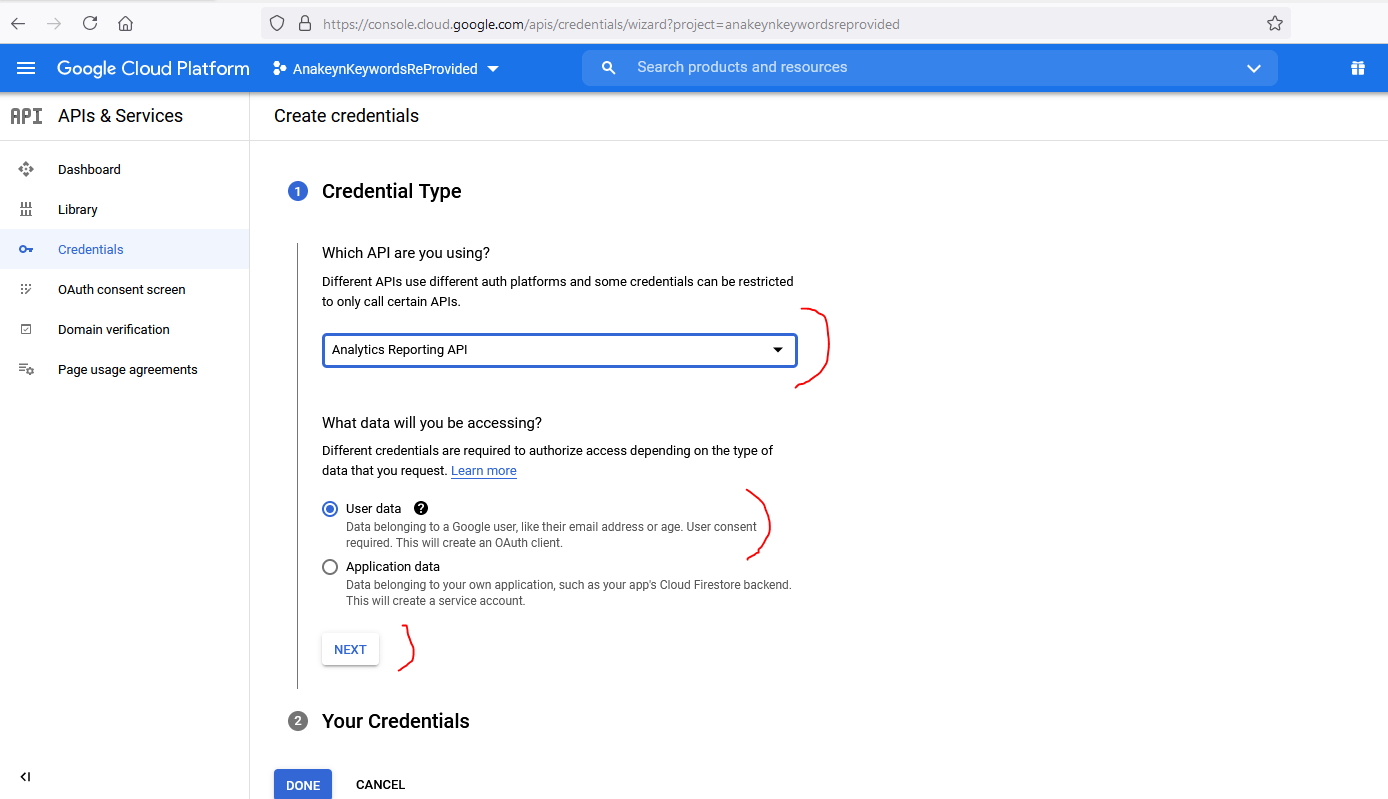Select the Application data radio button
Viewport: 1388px width, 799px height.
pyautogui.click(x=330, y=567)
